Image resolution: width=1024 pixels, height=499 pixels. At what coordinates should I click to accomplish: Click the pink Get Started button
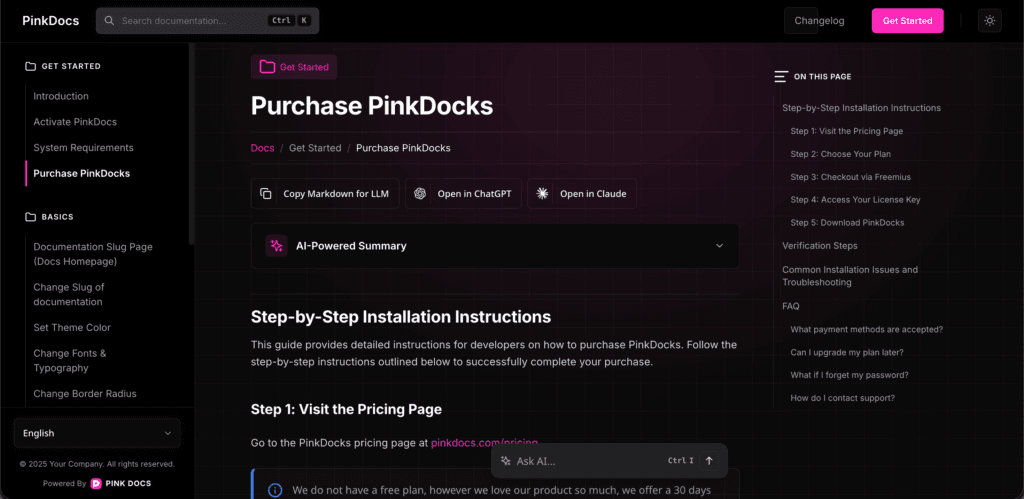907,21
